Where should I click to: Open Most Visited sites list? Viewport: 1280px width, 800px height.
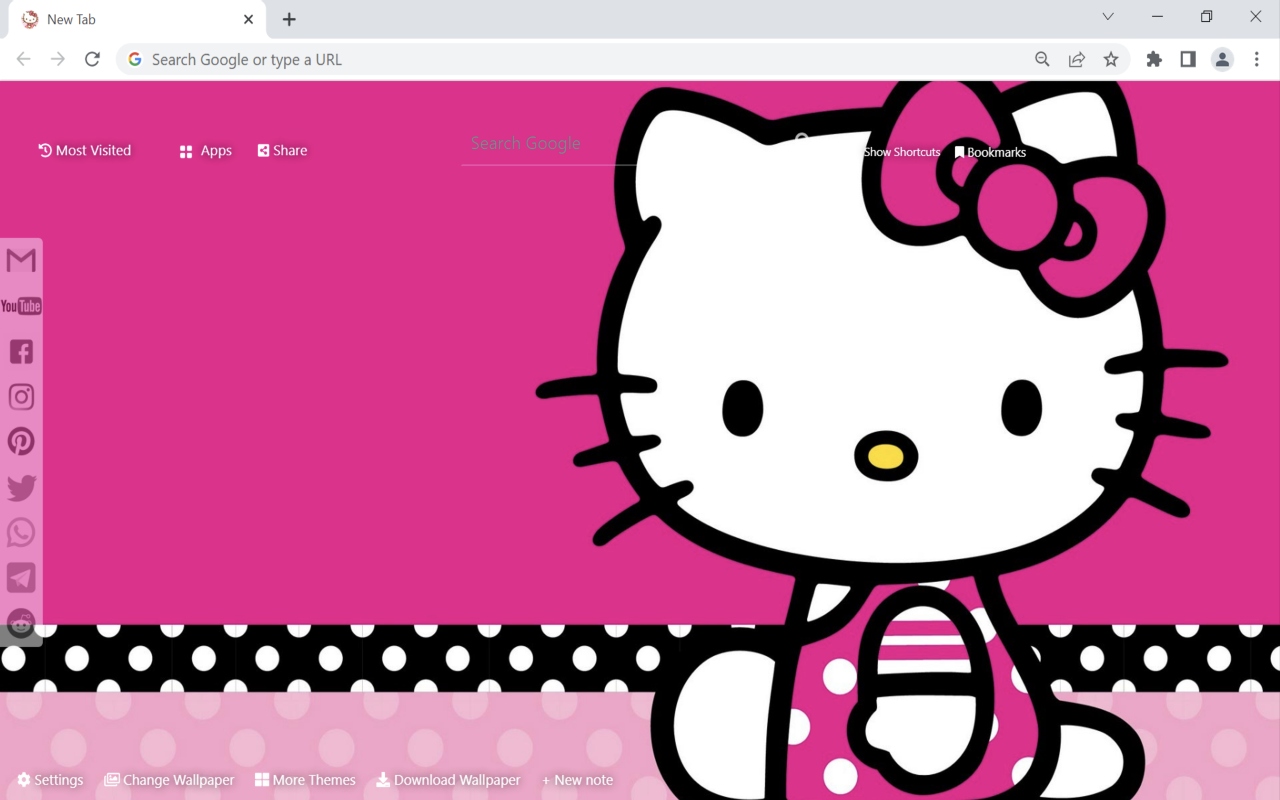tap(85, 150)
